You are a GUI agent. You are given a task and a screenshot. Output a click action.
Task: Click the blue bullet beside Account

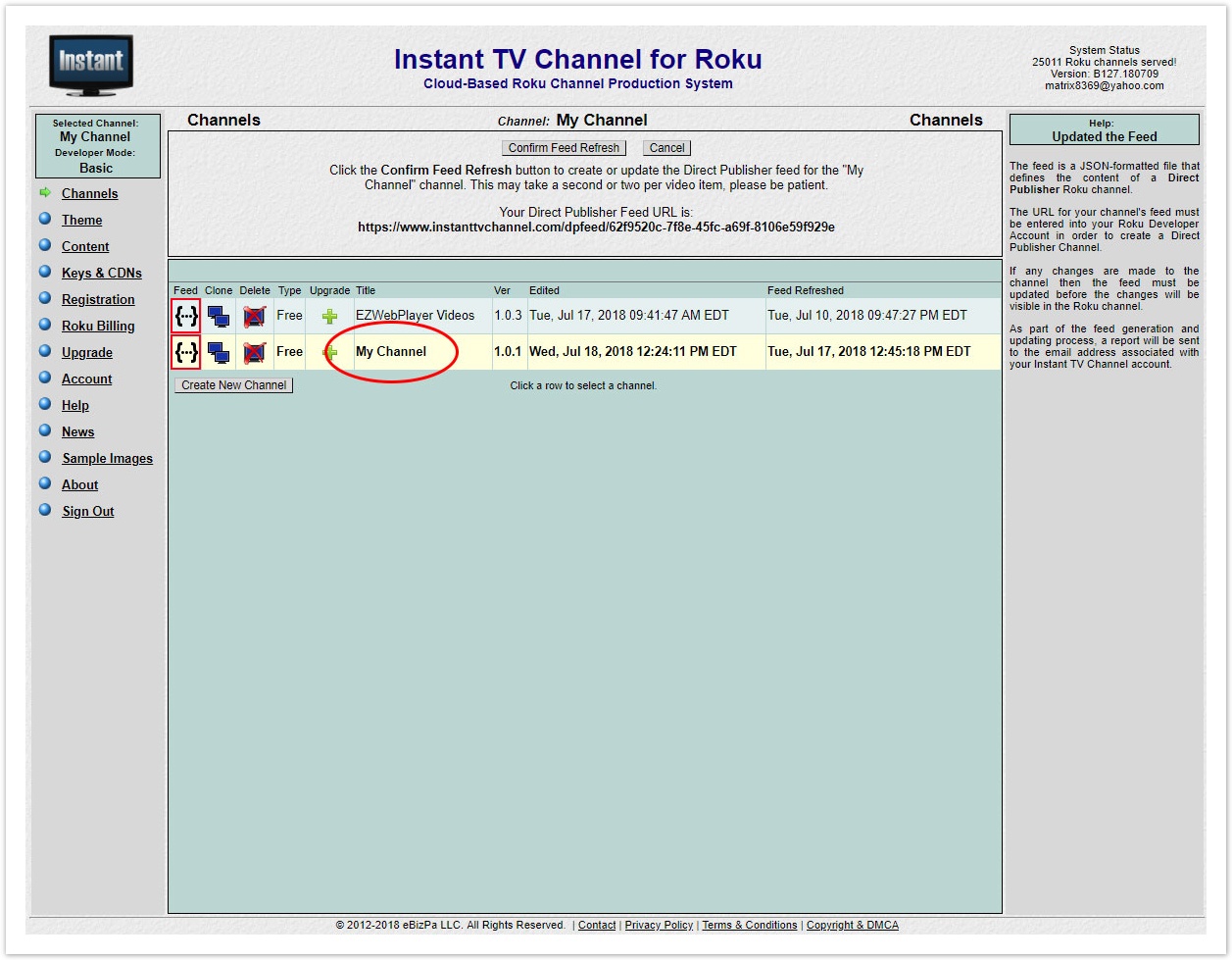(45, 378)
